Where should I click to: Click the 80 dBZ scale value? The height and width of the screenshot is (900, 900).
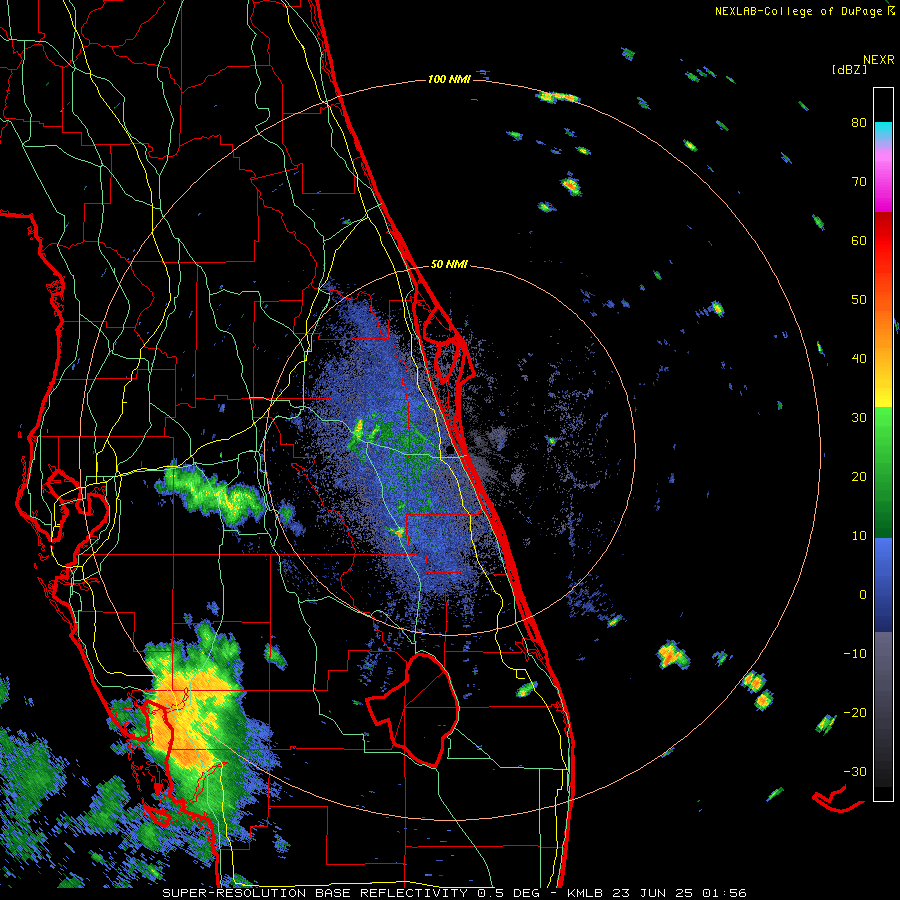coord(859,122)
